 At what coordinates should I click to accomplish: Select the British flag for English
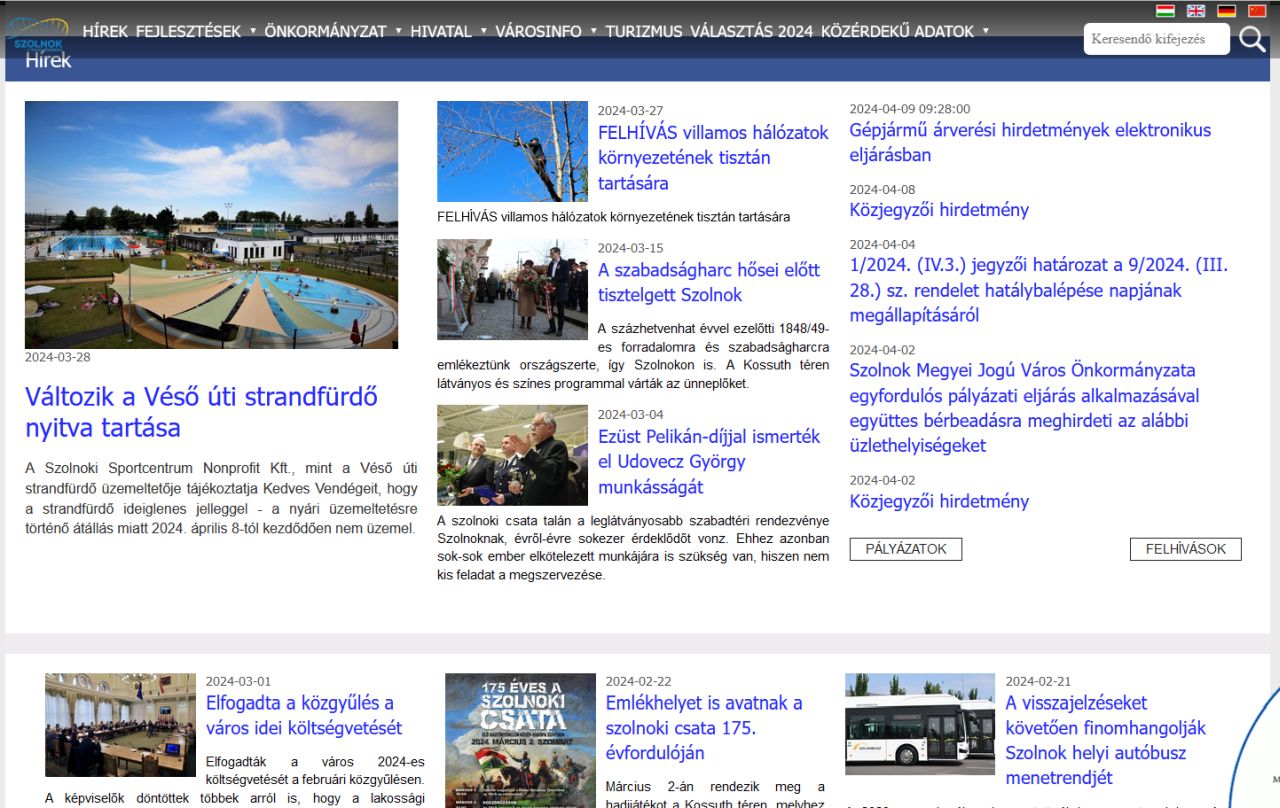(x=1196, y=11)
